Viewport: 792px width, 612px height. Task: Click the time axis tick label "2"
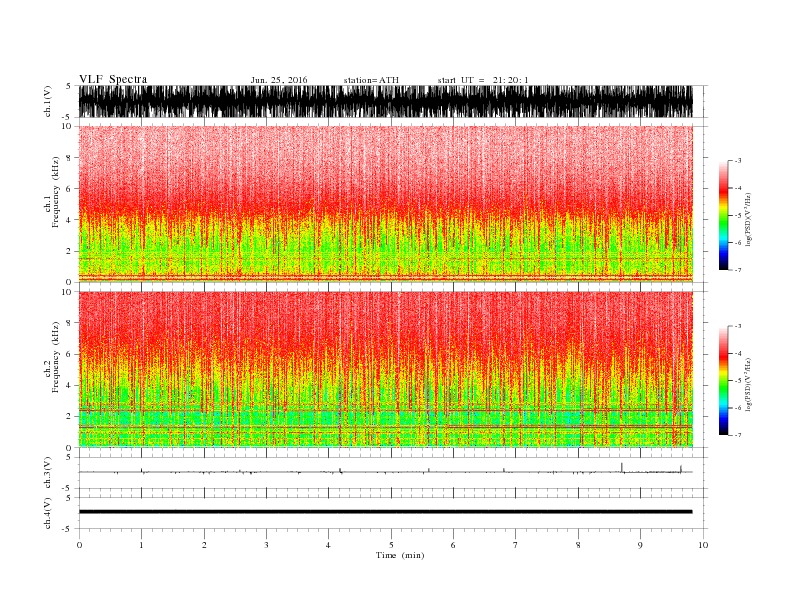pyautogui.click(x=204, y=545)
